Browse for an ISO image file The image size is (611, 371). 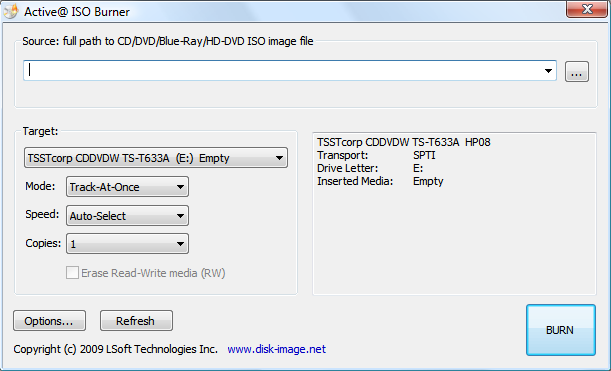(x=577, y=72)
